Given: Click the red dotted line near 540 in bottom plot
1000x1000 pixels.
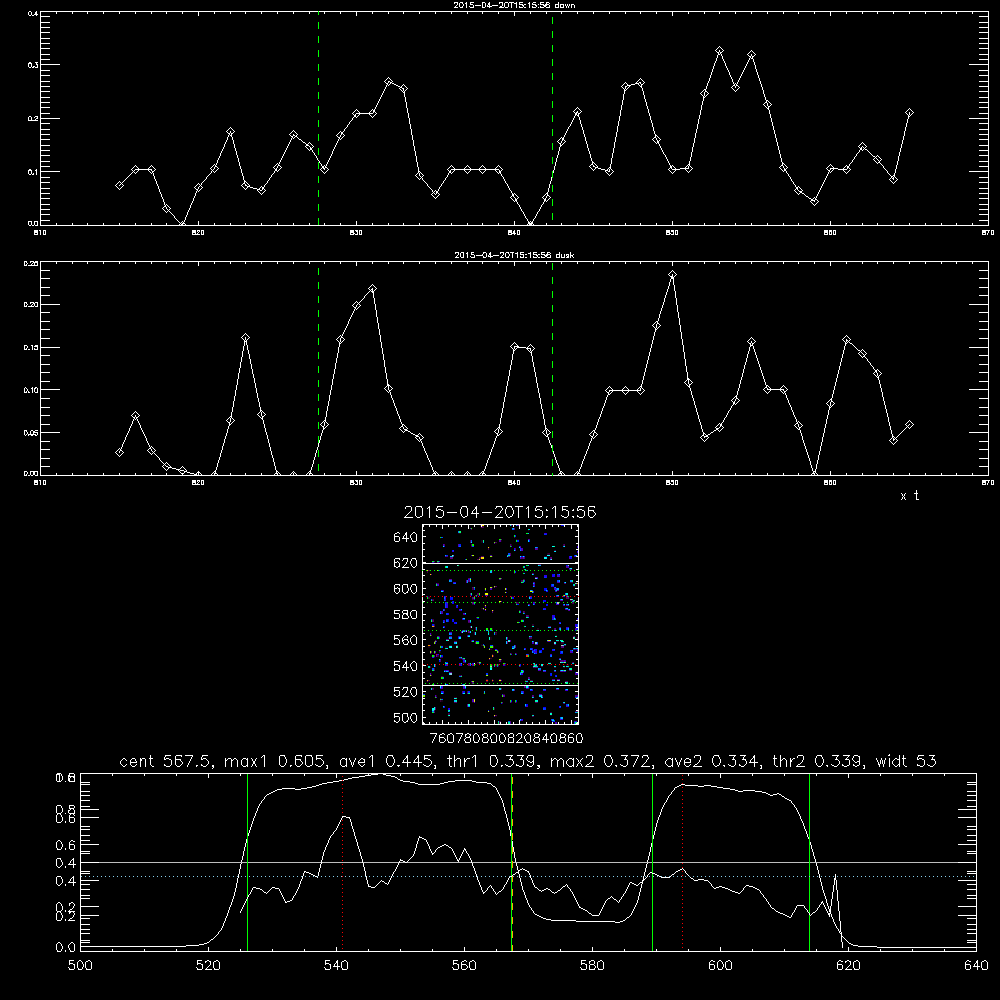Looking at the screenshot, I should coord(342,861).
